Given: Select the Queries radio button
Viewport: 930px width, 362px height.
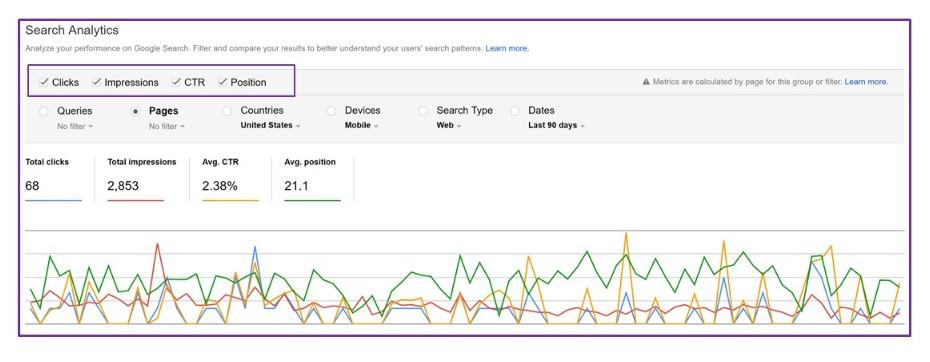Looking at the screenshot, I should click(x=43, y=111).
